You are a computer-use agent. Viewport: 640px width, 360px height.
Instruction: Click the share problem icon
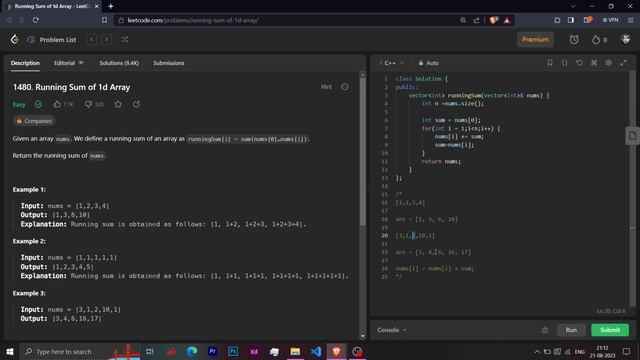click(x=136, y=104)
